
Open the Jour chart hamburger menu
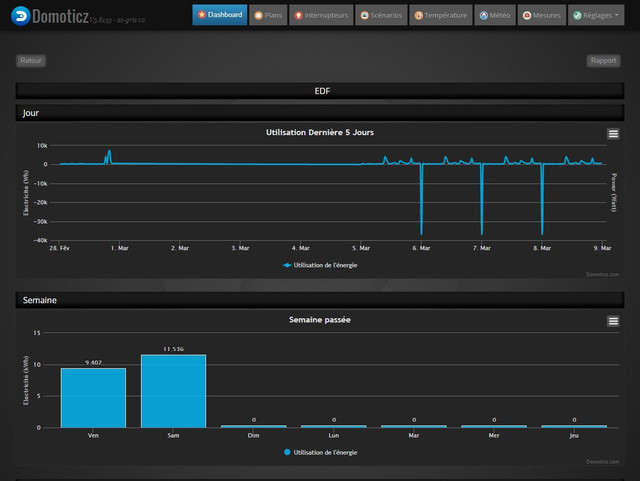click(x=613, y=134)
